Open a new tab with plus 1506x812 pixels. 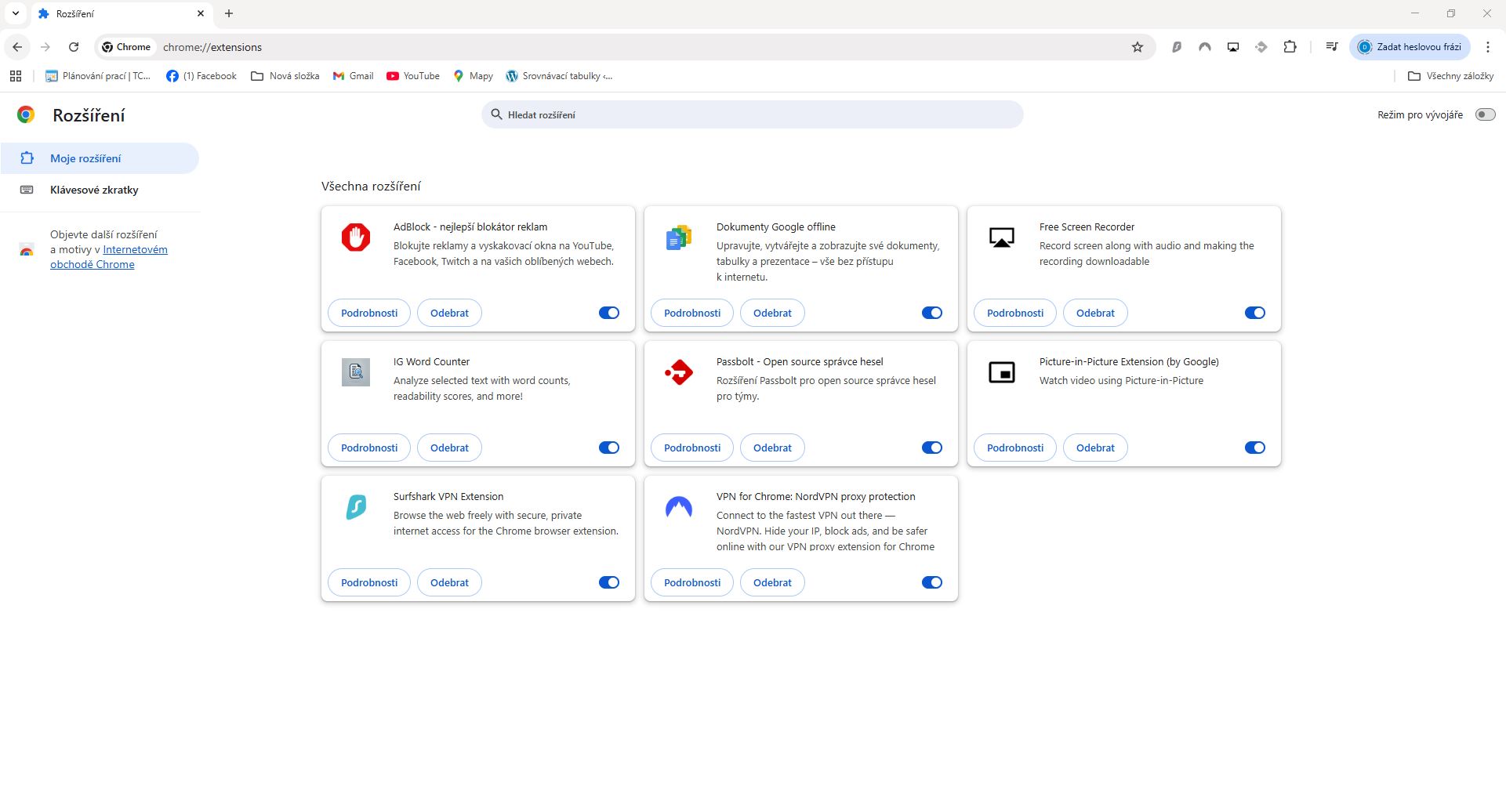click(229, 13)
